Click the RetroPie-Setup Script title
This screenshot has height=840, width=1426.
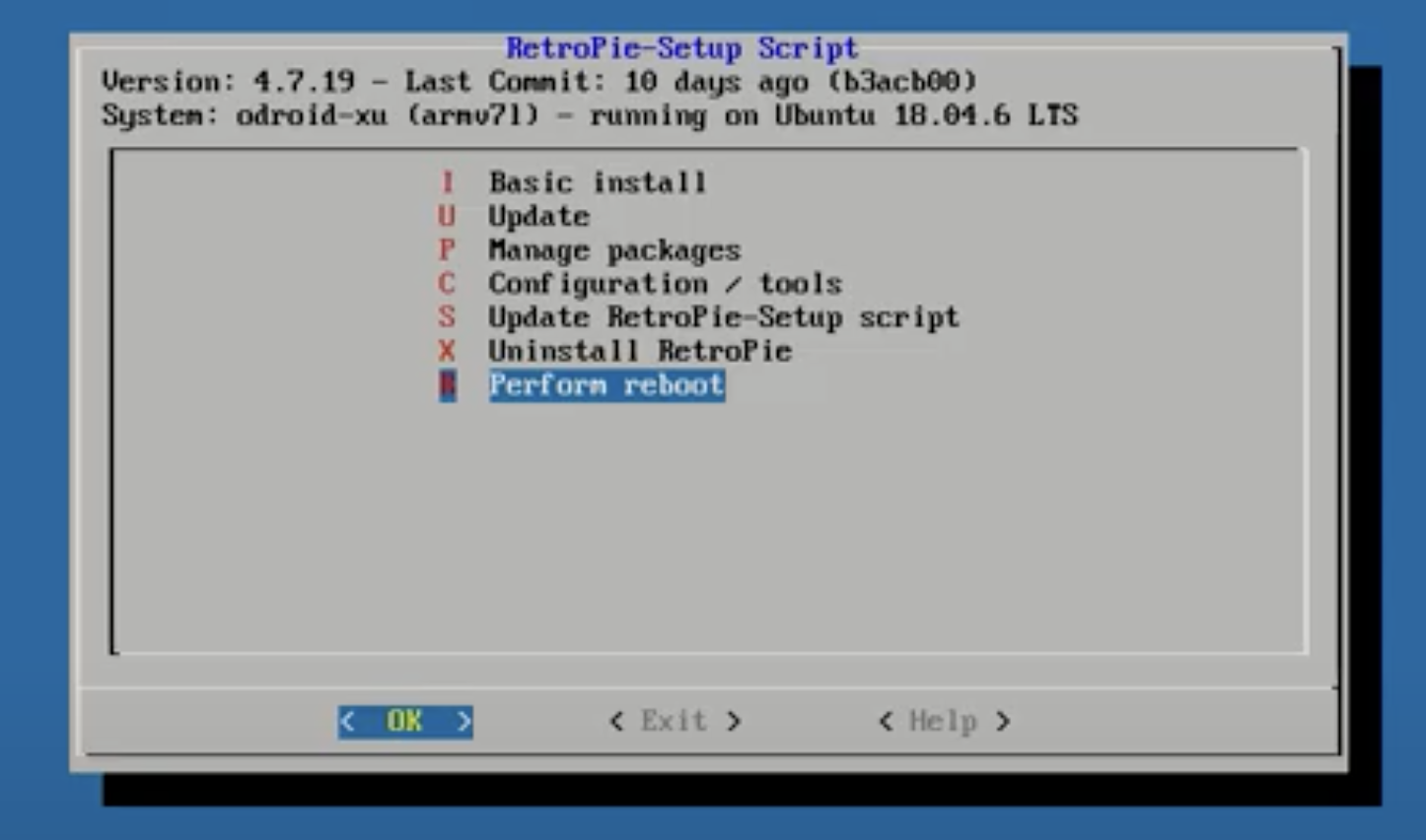coord(681,48)
